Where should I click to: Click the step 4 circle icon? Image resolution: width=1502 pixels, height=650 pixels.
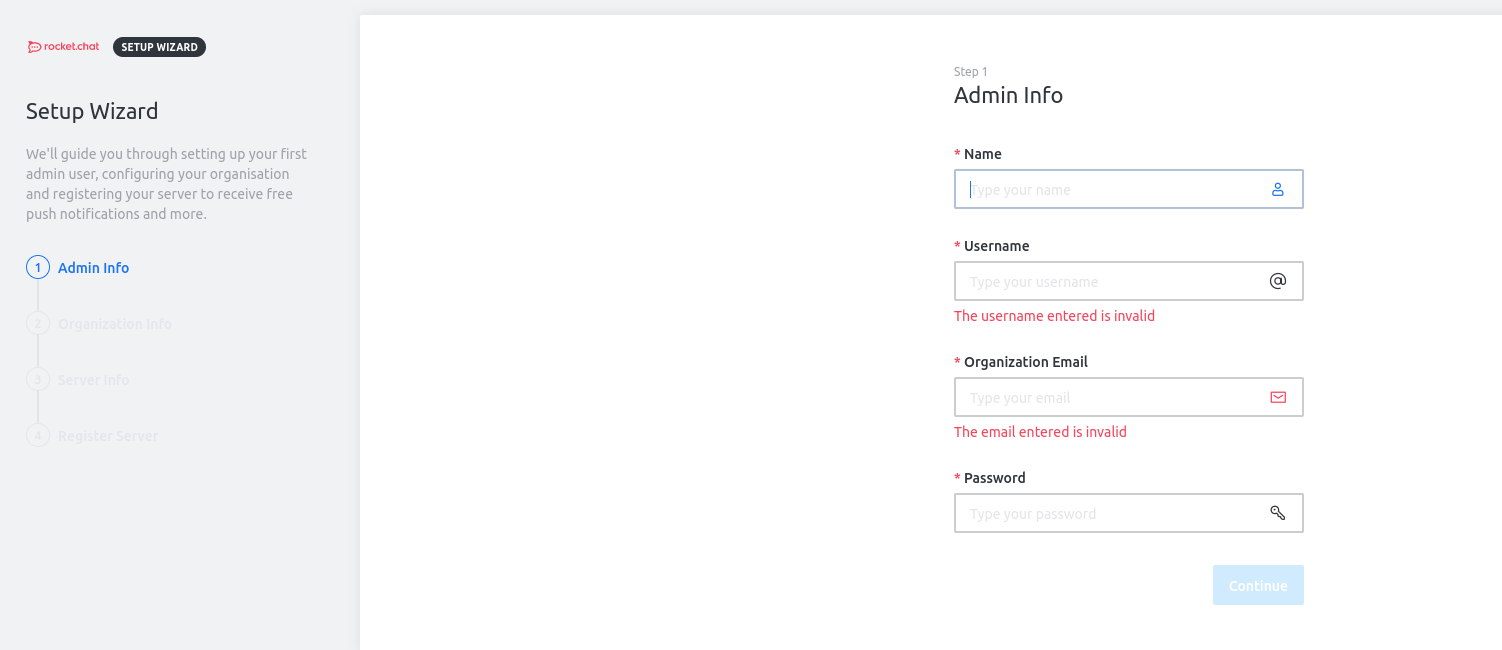(38, 436)
